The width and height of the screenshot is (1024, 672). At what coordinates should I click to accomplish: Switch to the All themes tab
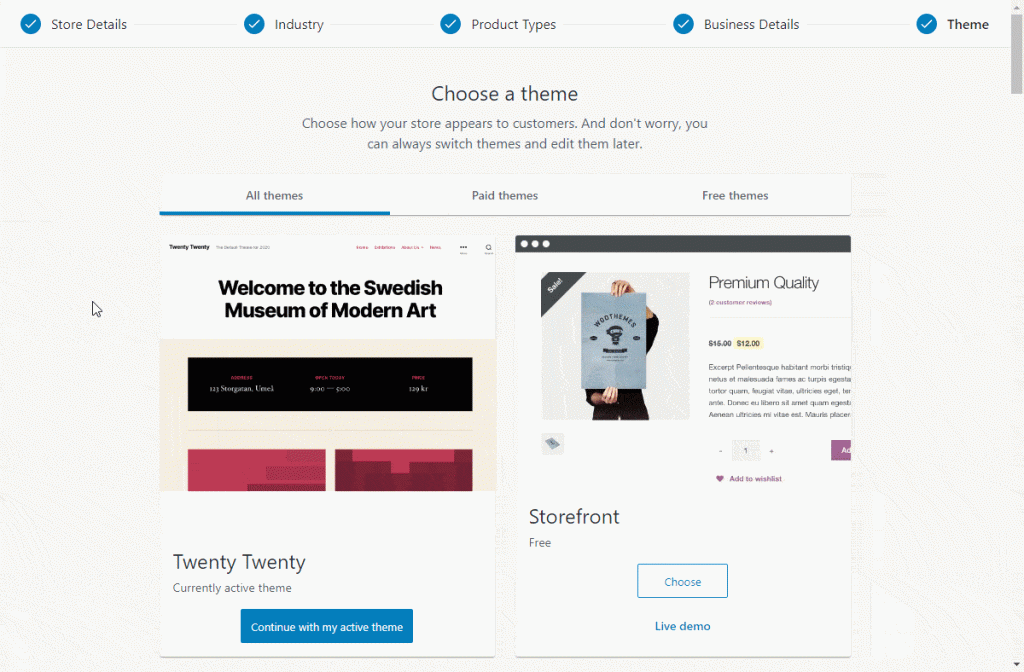(x=275, y=196)
